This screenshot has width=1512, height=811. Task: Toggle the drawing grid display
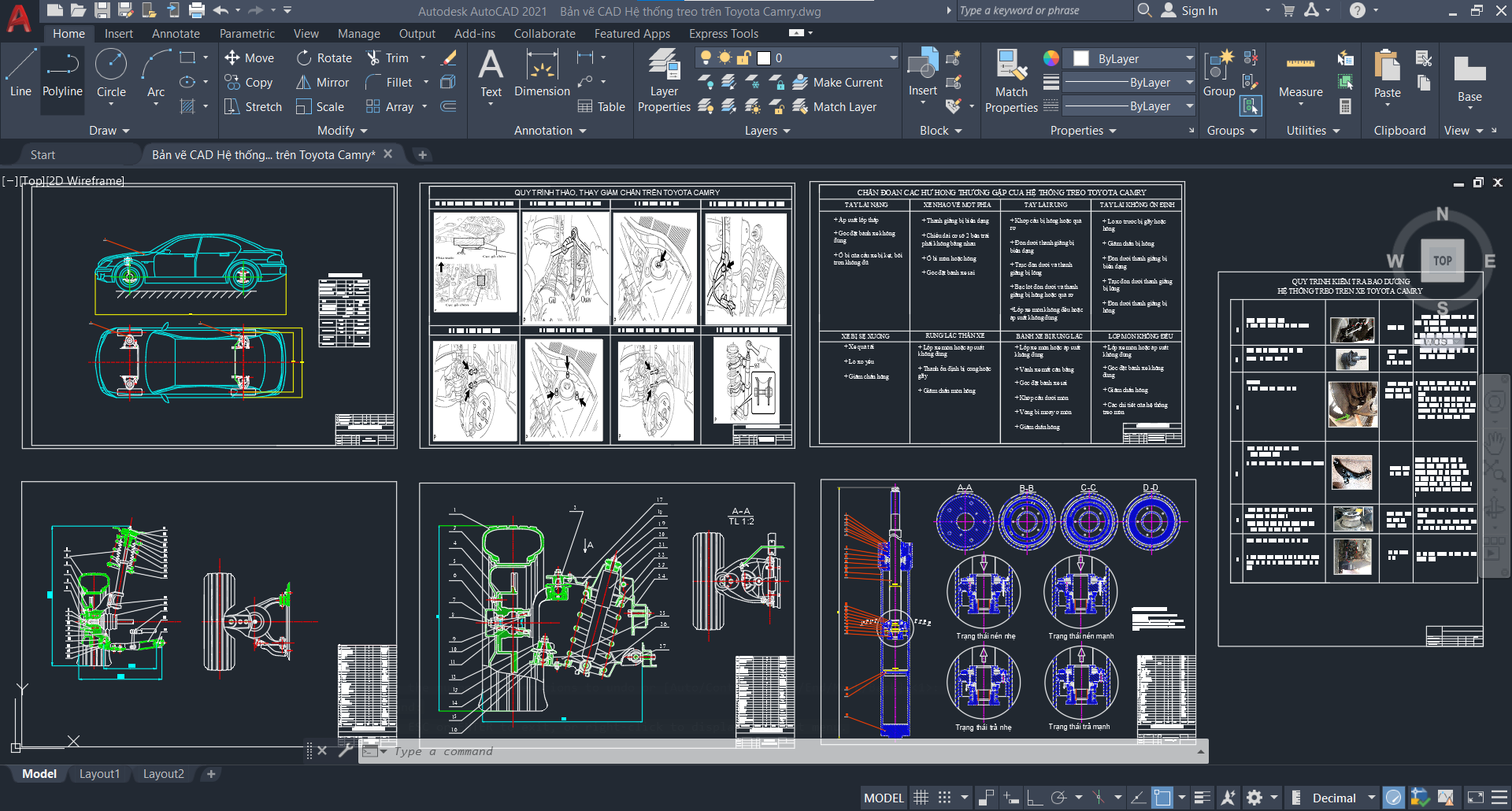click(921, 798)
